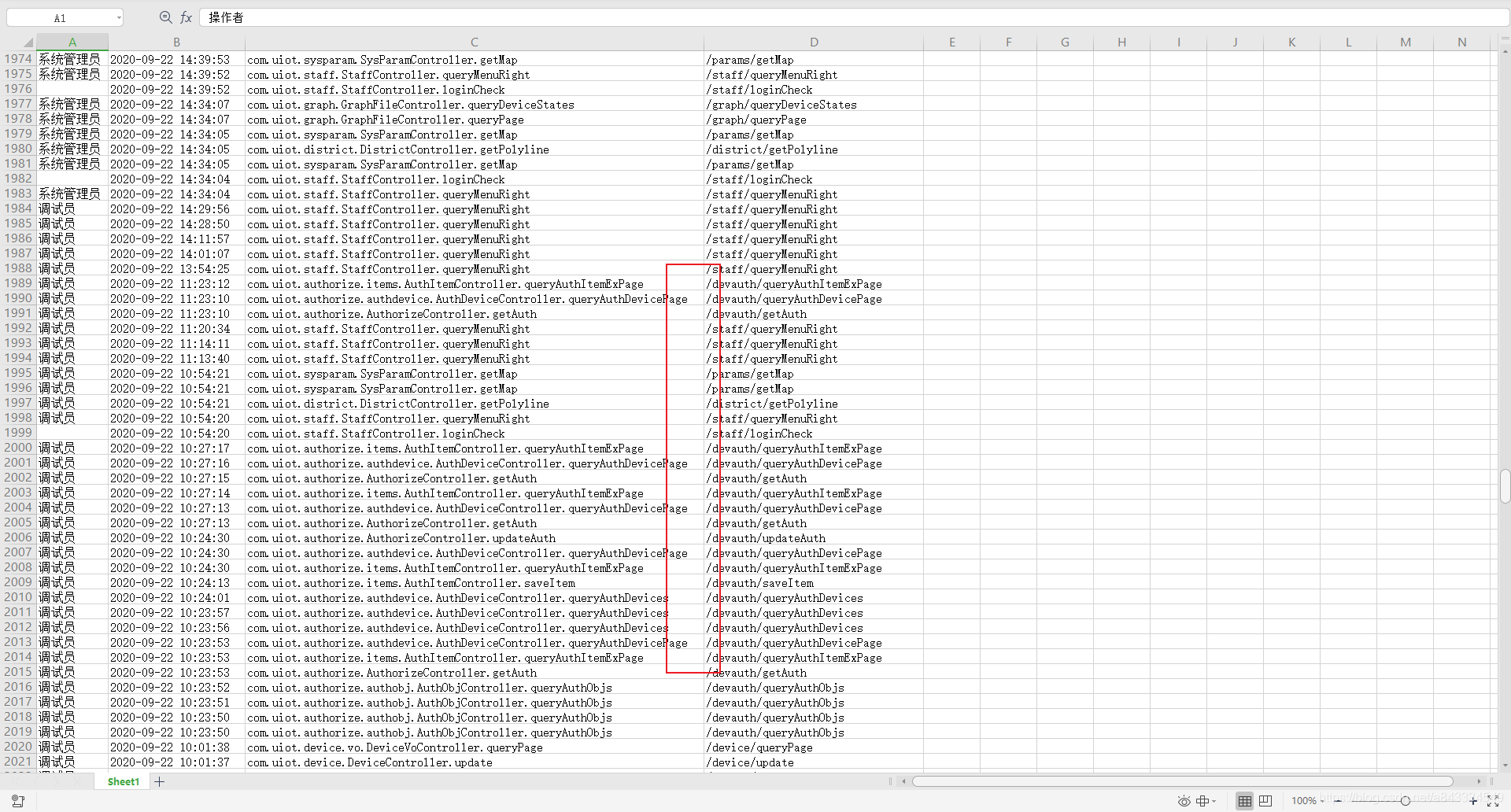This screenshot has height=812, width=1511.
Task: Toggle eye protection mode icon
Action: [1184, 801]
